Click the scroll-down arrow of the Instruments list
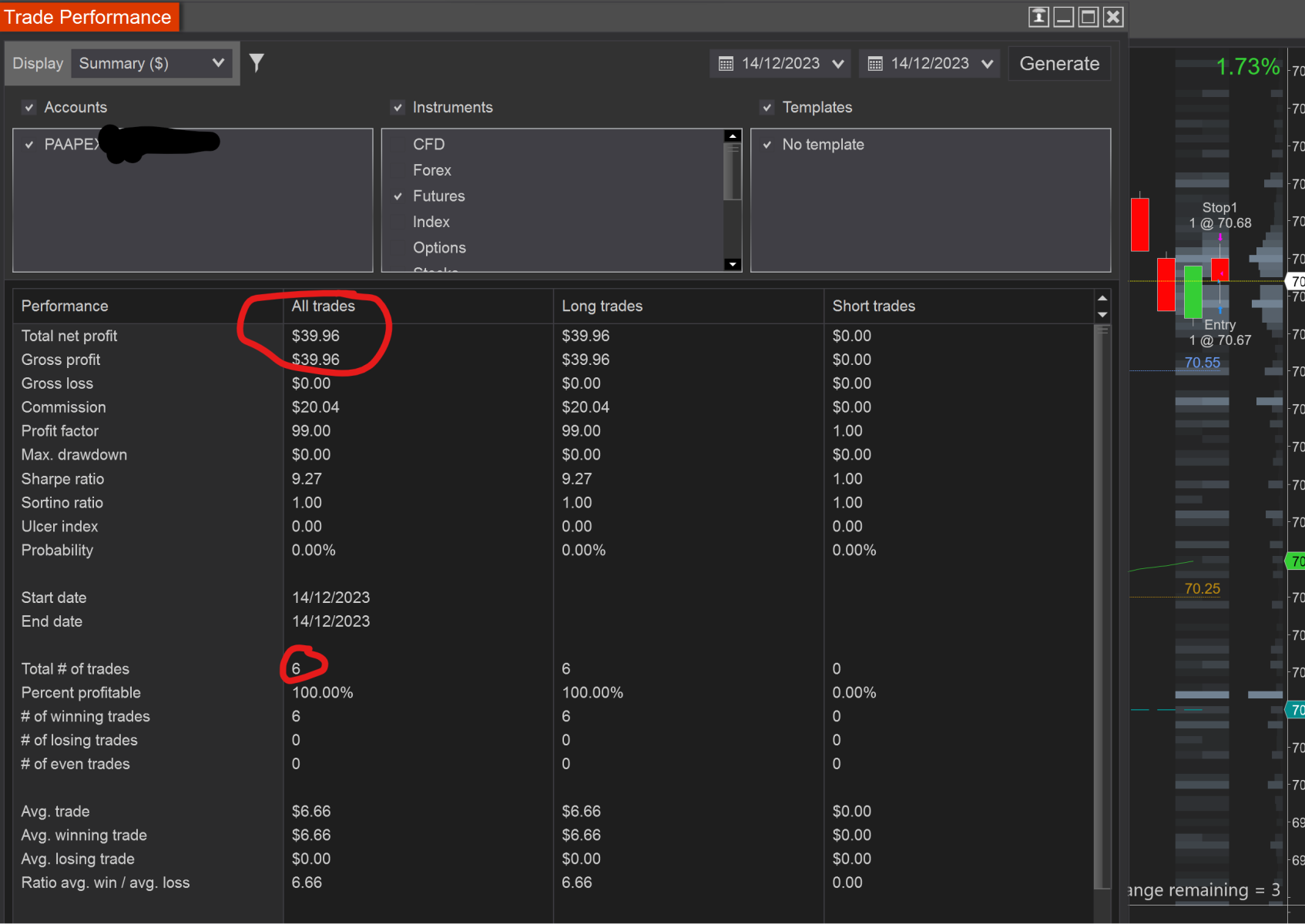 point(732,264)
